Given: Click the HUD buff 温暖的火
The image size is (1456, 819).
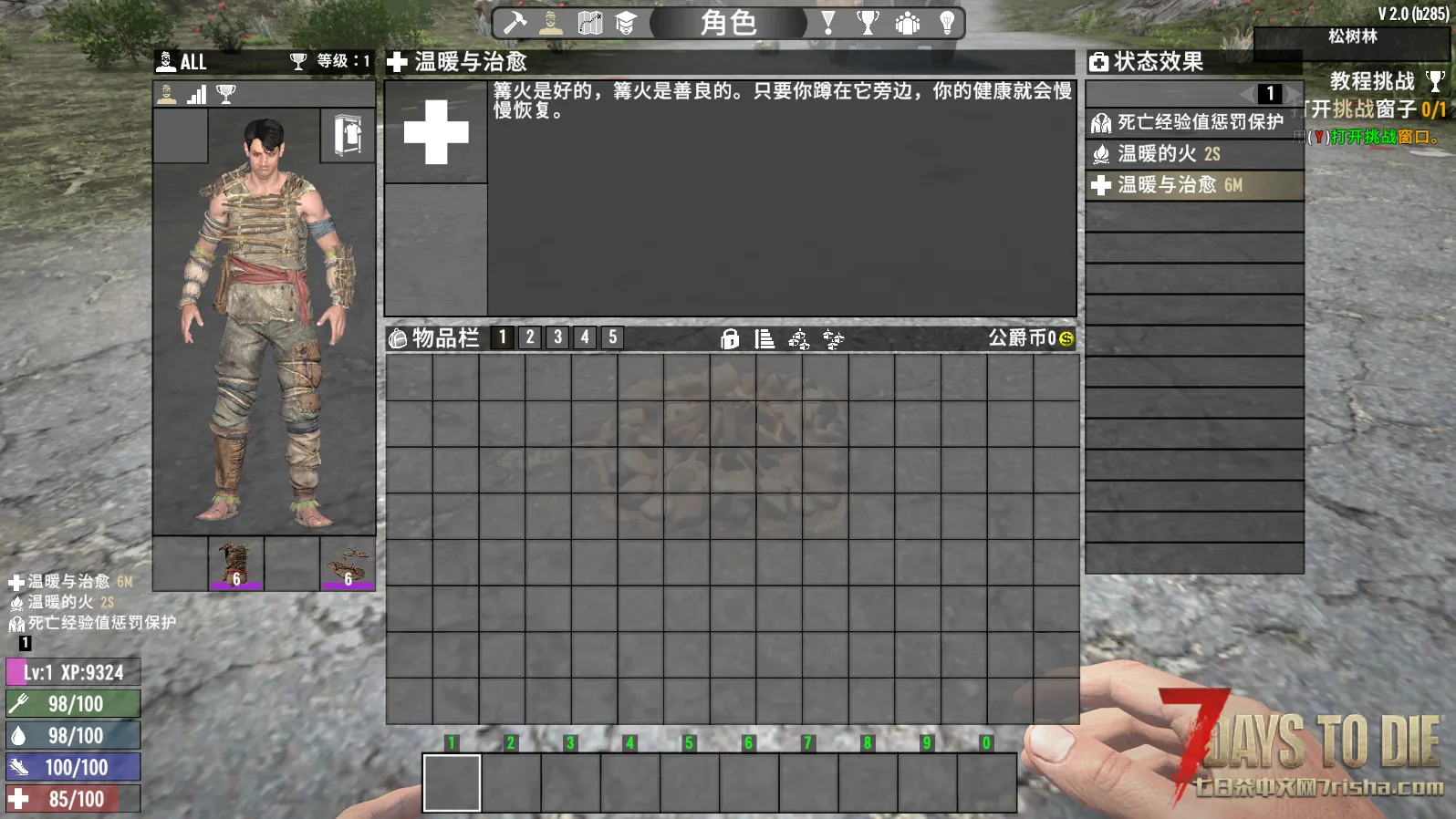Looking at the screenshot, I should [61, 602].
